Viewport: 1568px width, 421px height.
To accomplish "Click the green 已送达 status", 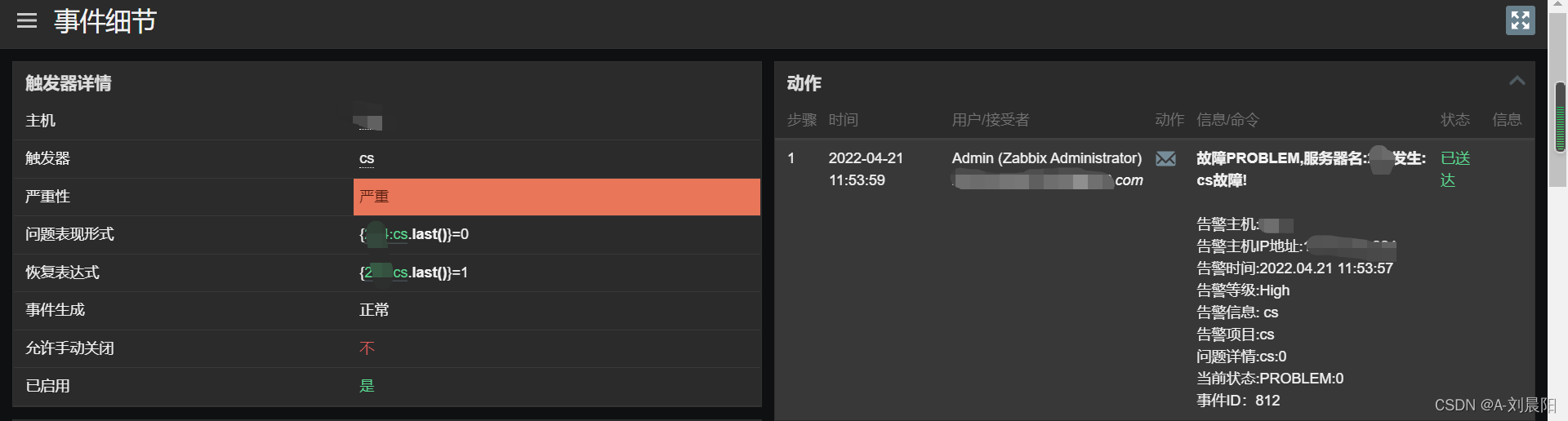I will 1454,169.
